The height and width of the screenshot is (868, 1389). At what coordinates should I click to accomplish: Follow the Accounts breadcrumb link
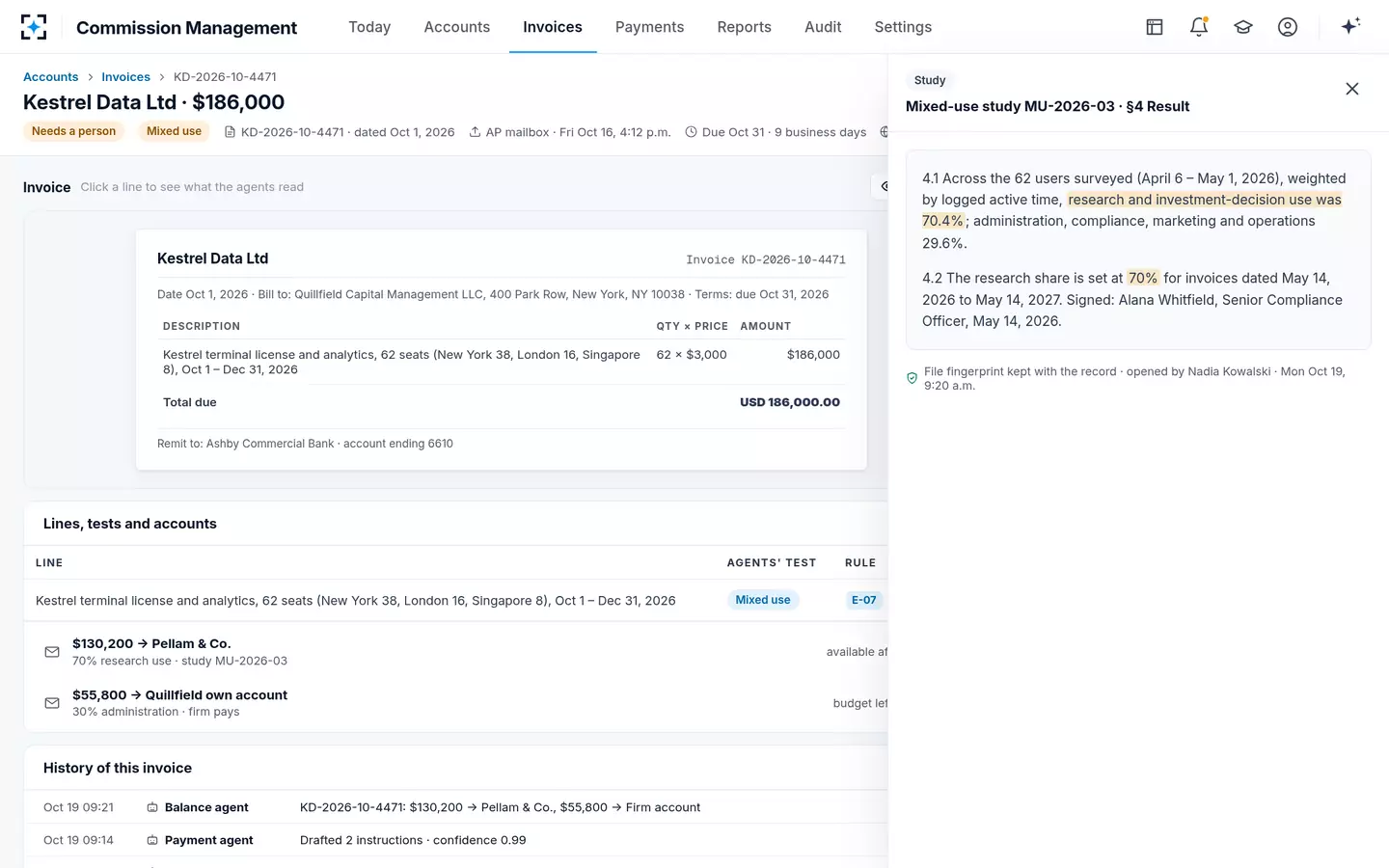coord(50,77)
